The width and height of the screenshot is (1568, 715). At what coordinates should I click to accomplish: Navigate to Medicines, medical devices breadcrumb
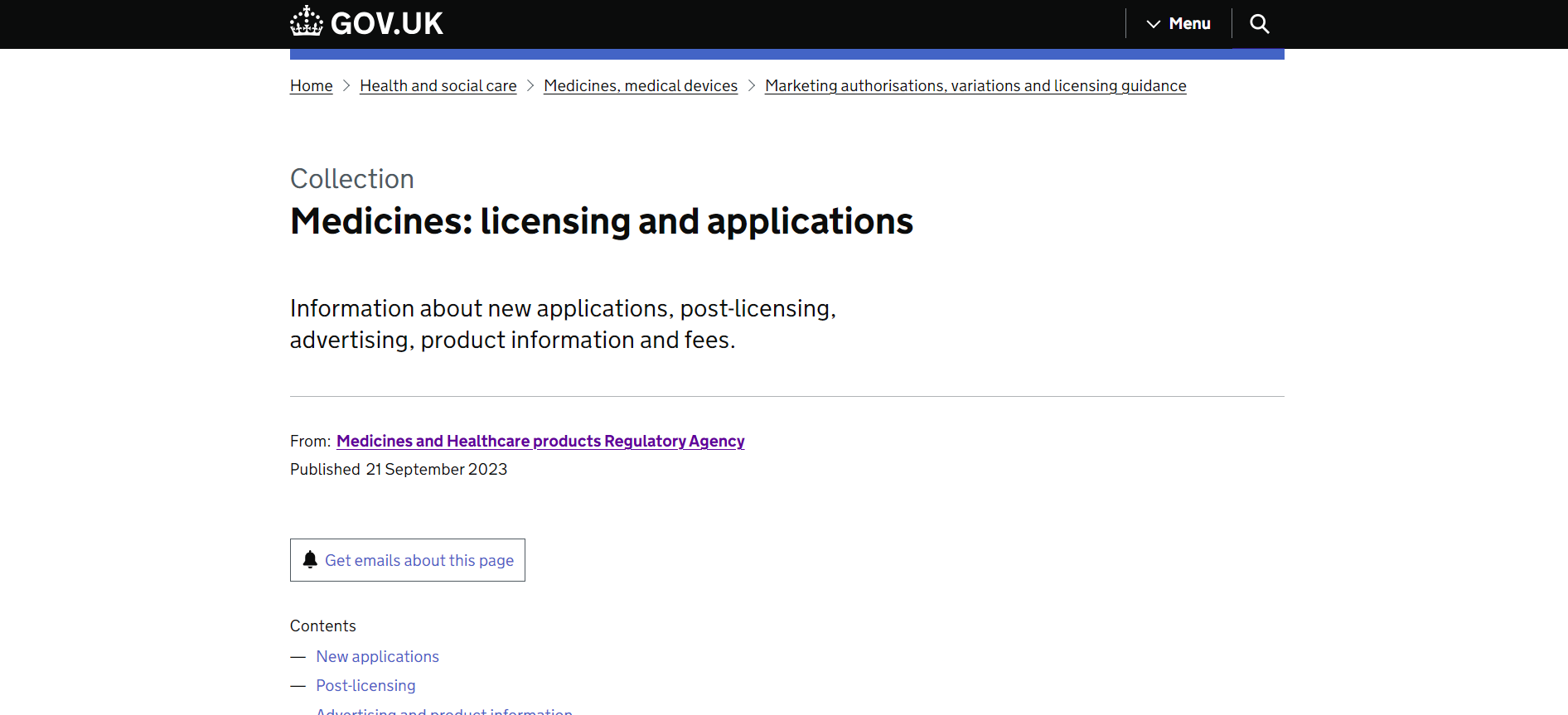click(640, 86)
